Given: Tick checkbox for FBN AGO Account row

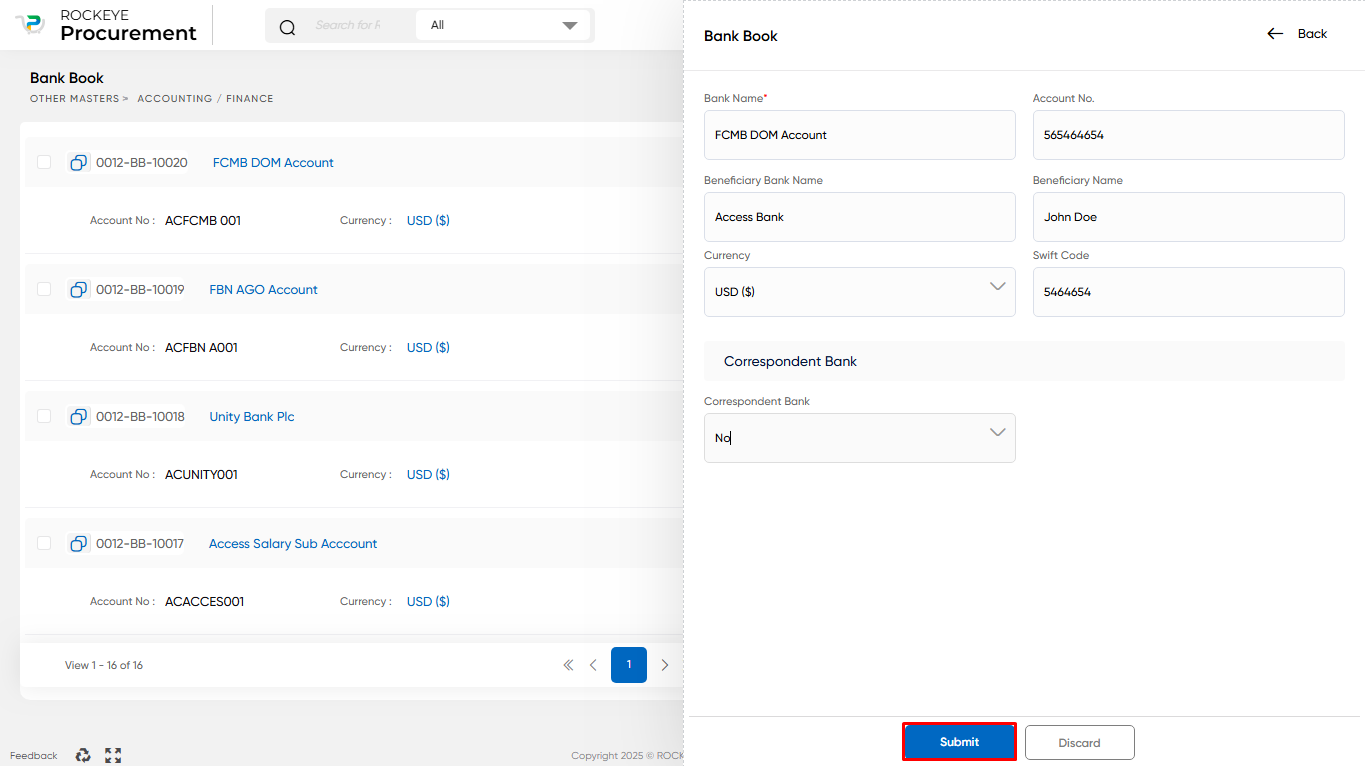Looking at the screenshot, I should coord(44,289).
